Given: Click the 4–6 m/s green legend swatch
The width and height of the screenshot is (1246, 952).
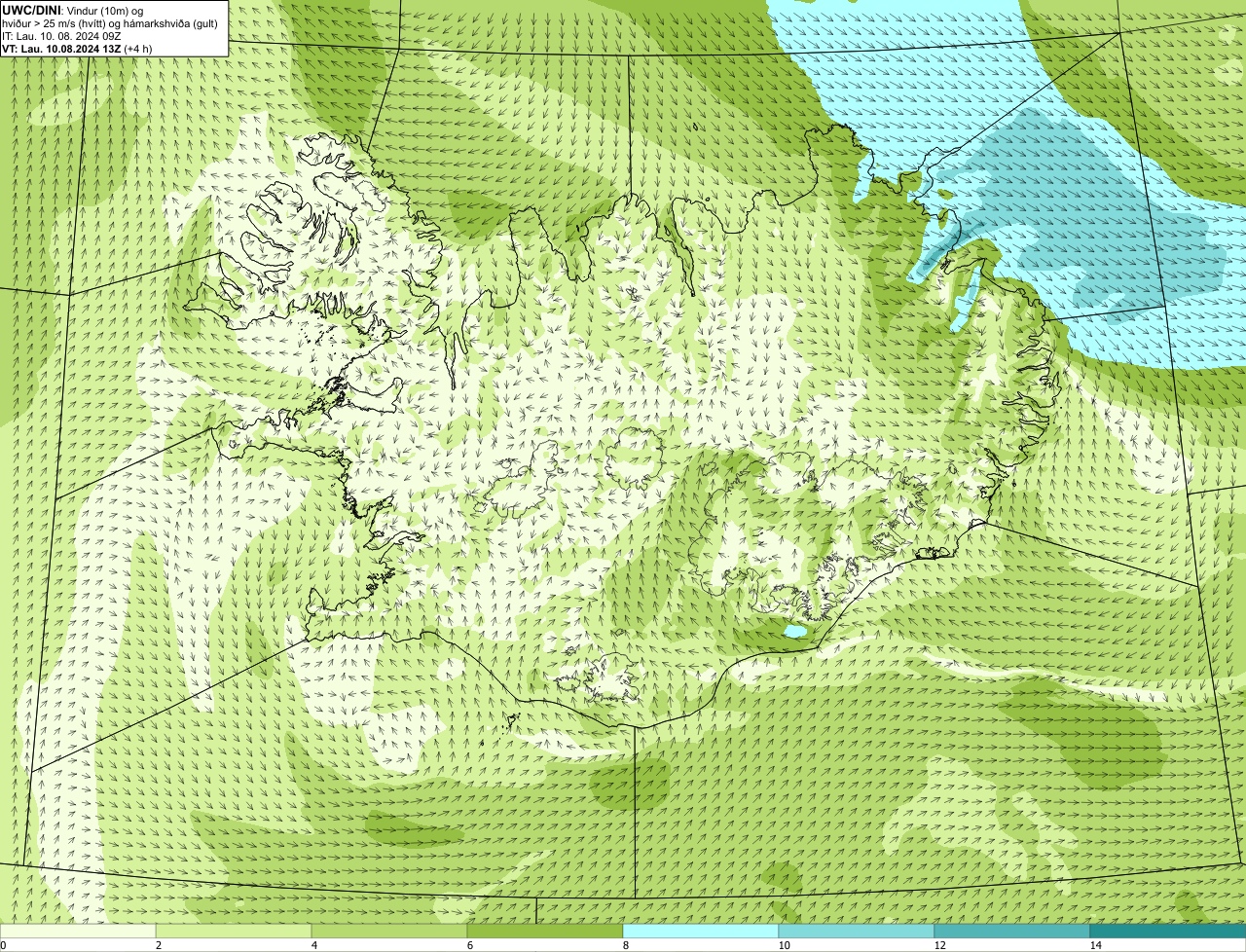Looking at the screenshot, I should (389, 931).
